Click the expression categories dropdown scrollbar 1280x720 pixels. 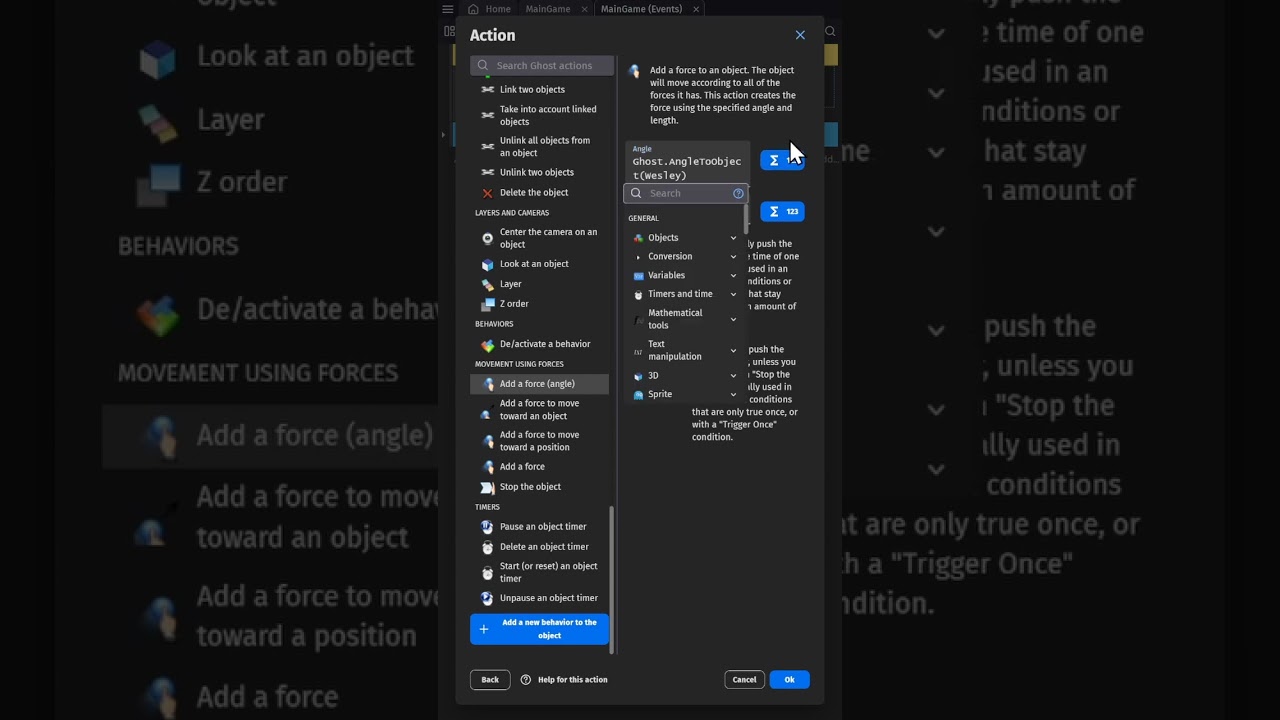[x=746, y=219]
